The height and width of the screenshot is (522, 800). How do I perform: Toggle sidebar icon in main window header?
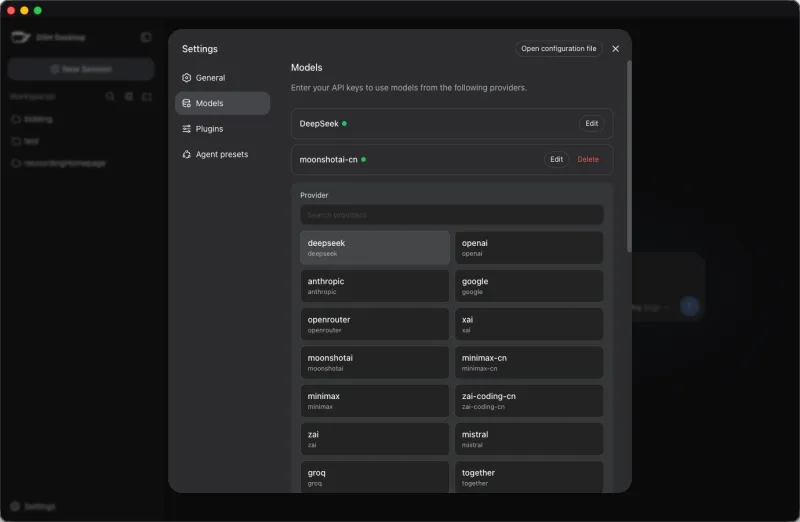(146, 37)
